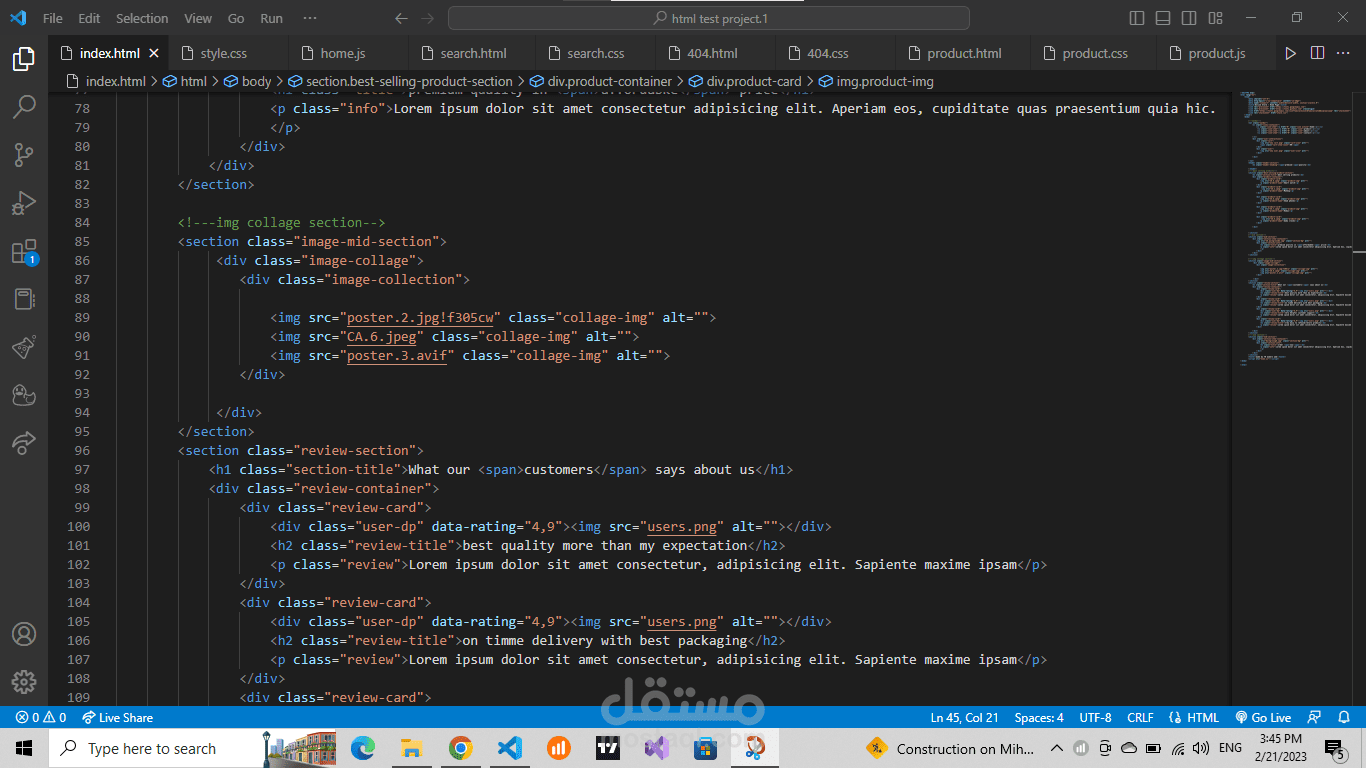Select language mode HTML in status bar
The width and height of the screenshot is (1366, 768).
[x=1194, y=717]
